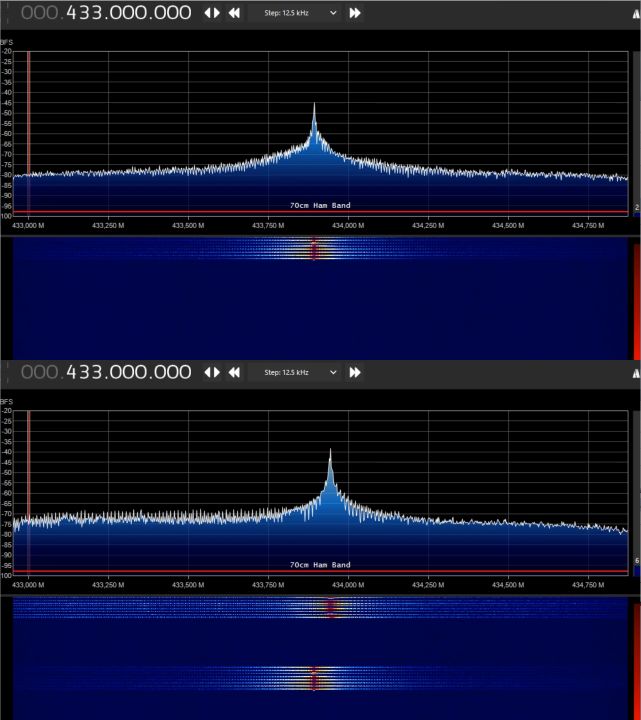This screenshot has height=720, width=641.
Task: Open the Step 12.5 kHz dropdown in lower toolbar
Action: pos(300,372)
